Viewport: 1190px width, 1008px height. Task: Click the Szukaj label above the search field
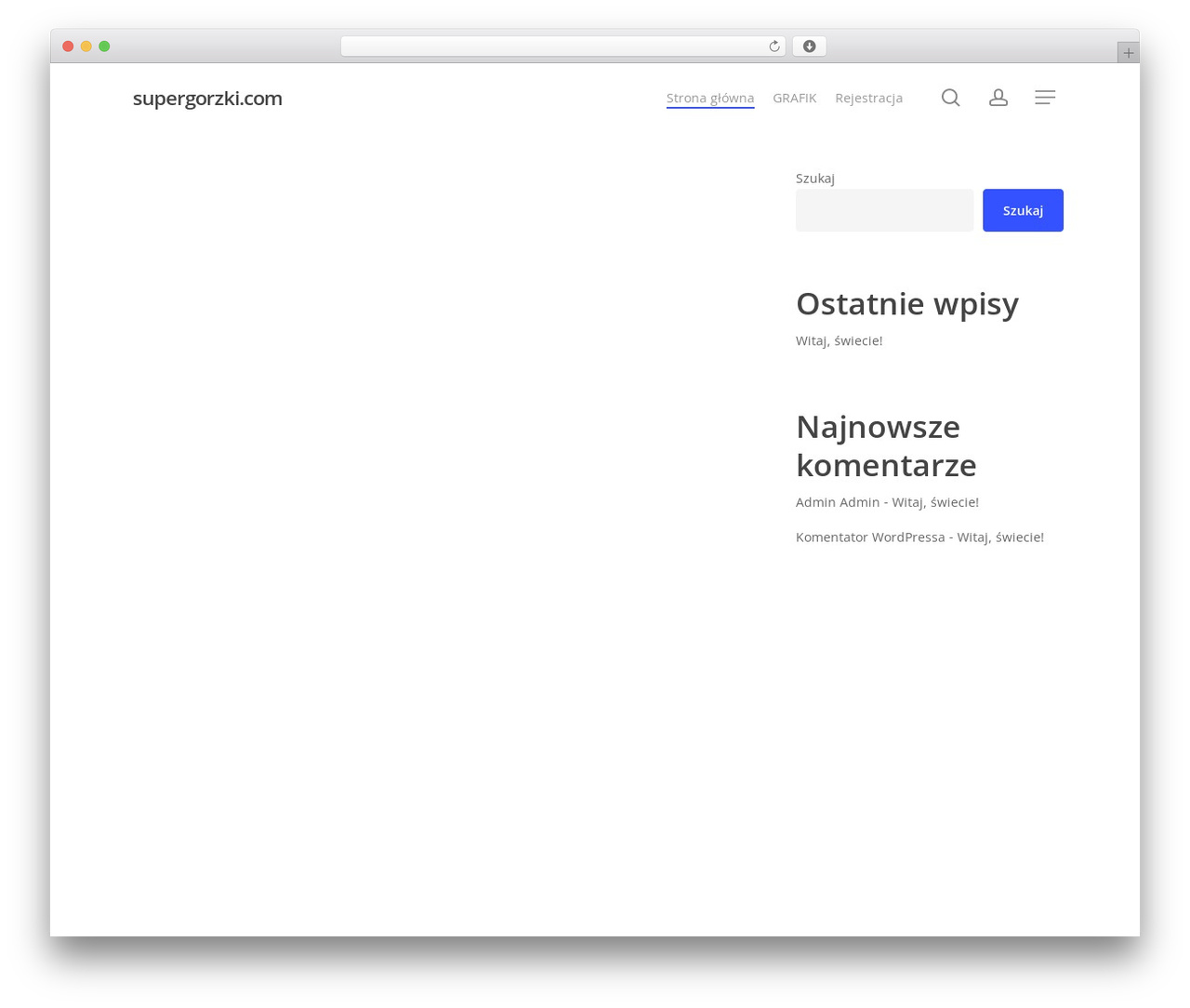pyautogui.click(x=815, y=179)
